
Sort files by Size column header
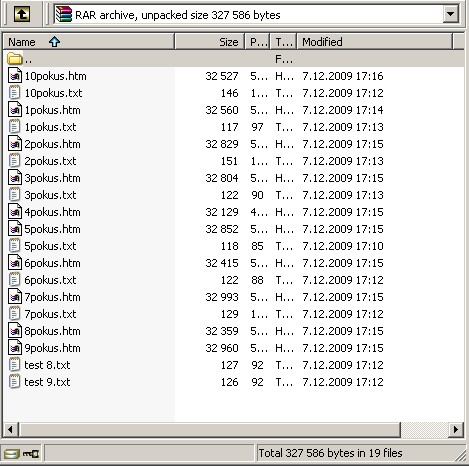(210, 42)
